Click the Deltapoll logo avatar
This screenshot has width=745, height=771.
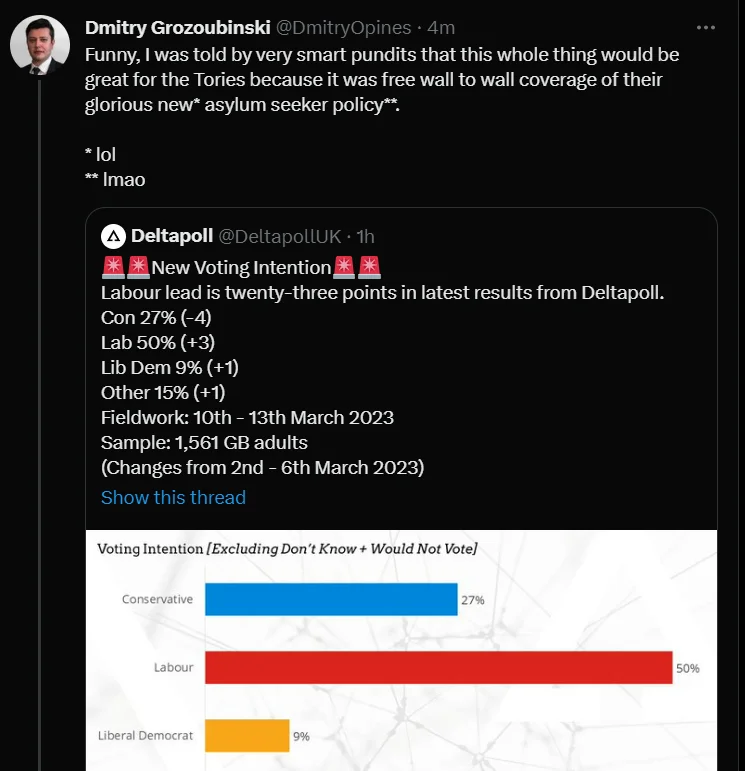tap(114, 237)
